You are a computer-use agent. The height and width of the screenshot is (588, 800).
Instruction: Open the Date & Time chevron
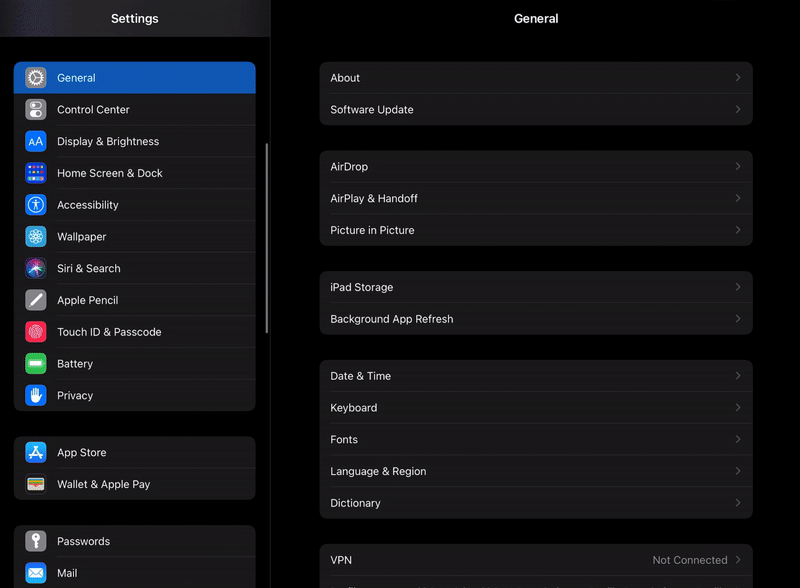(738, 376)
